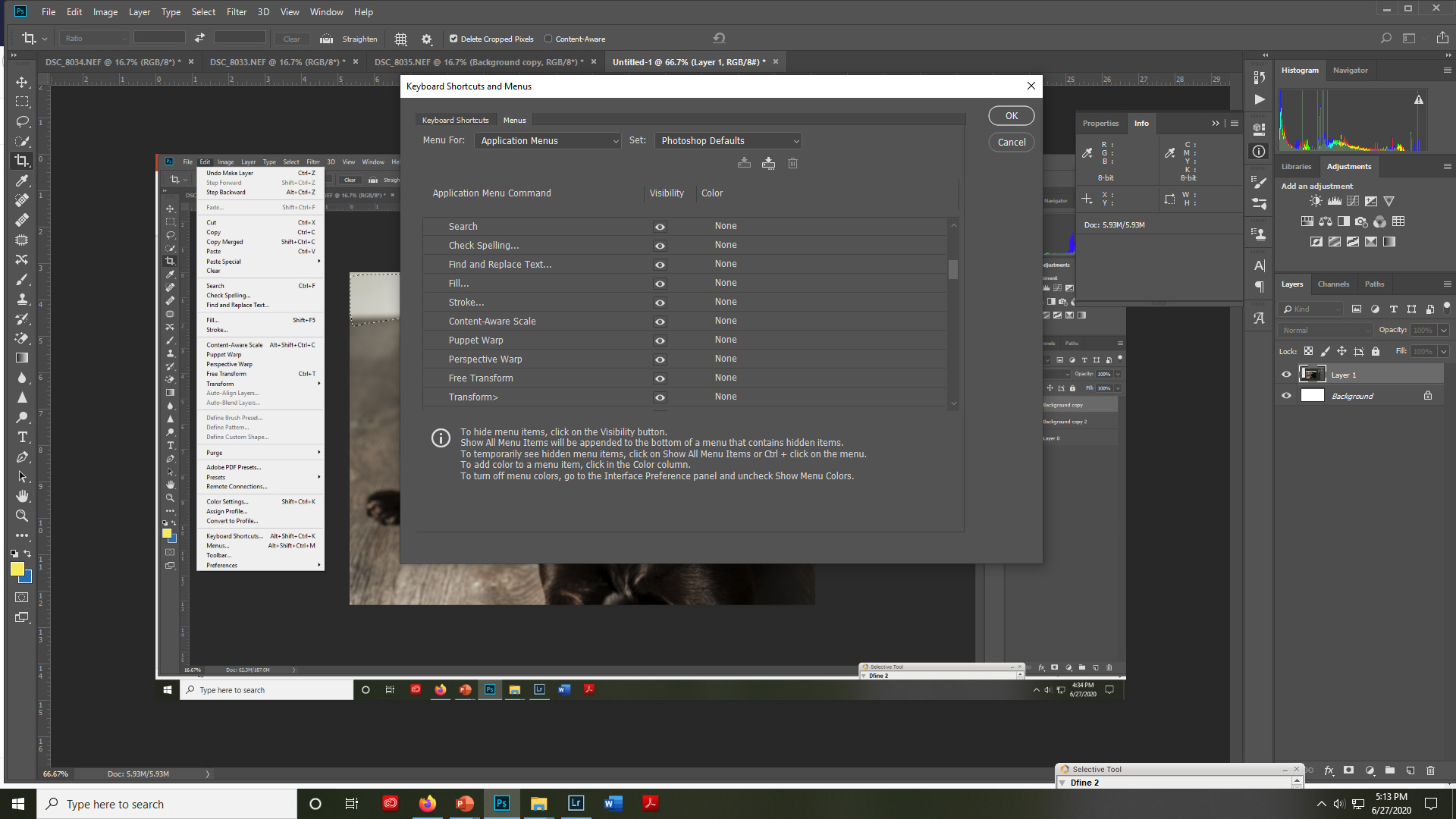
Task: Open the Menu For dropdown
Action: pos(548,140)
